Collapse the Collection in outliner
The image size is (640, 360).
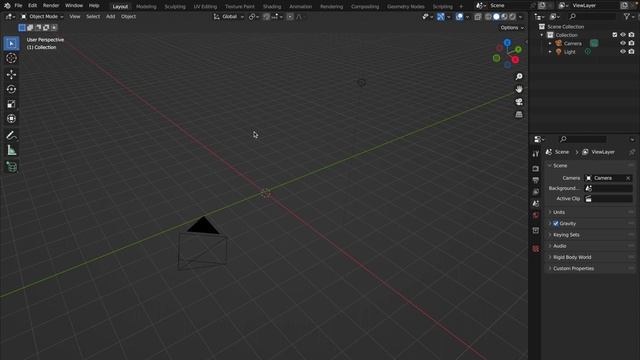(542, 35)
